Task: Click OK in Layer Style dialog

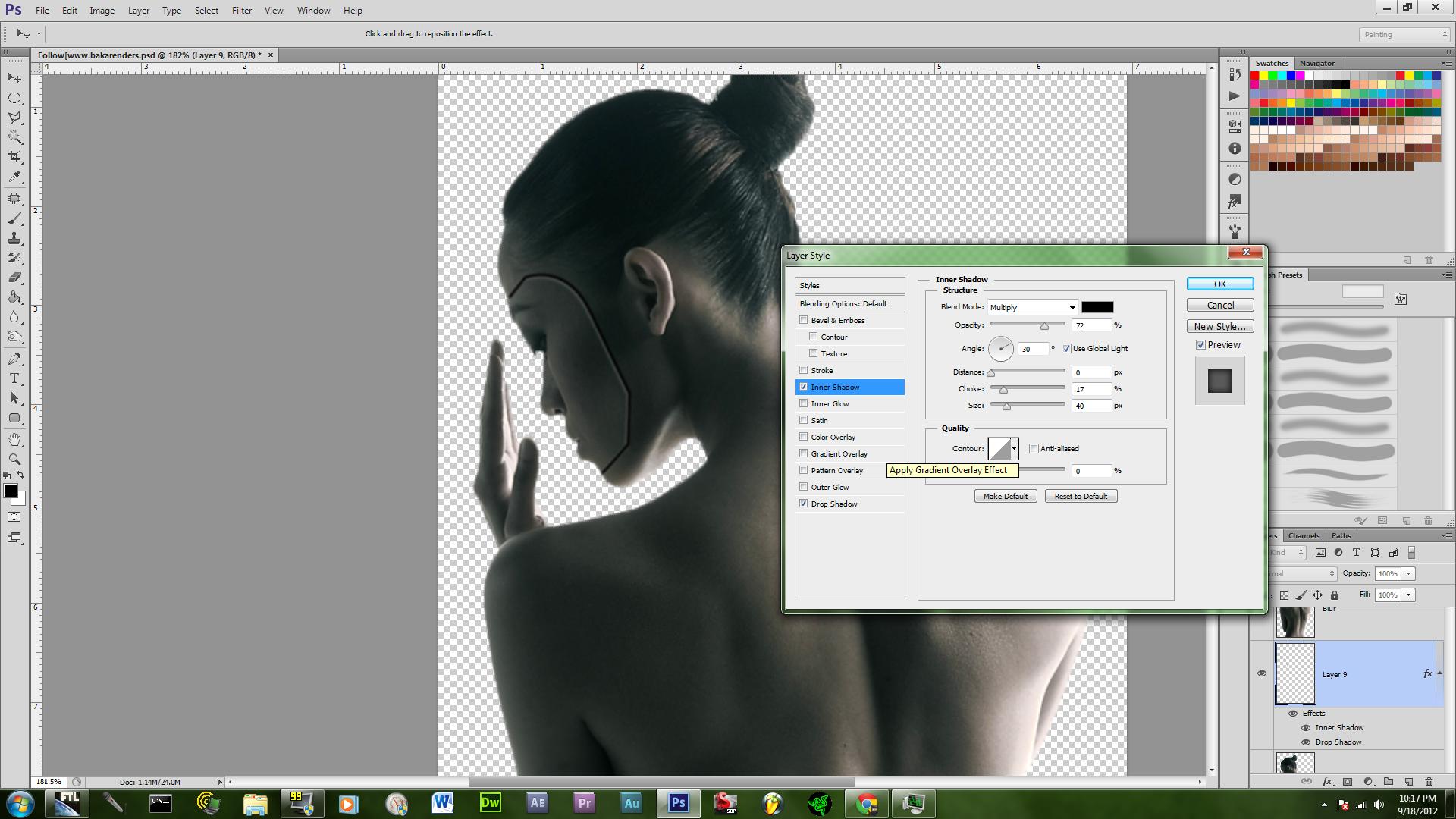Action: coord(1220,284)
